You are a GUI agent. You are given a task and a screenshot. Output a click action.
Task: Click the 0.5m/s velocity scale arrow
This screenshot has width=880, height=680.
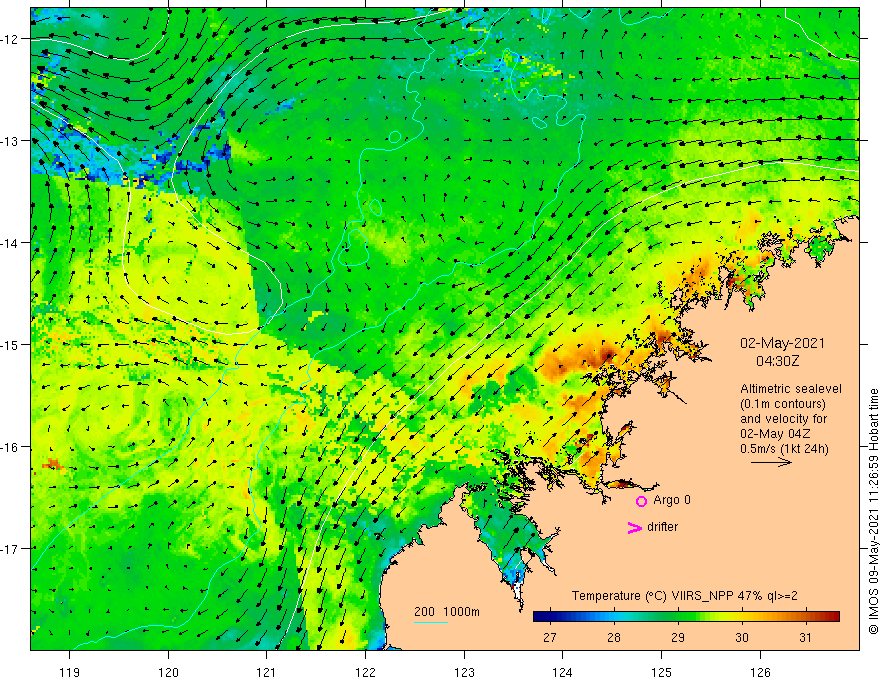(x=771, y=462)
